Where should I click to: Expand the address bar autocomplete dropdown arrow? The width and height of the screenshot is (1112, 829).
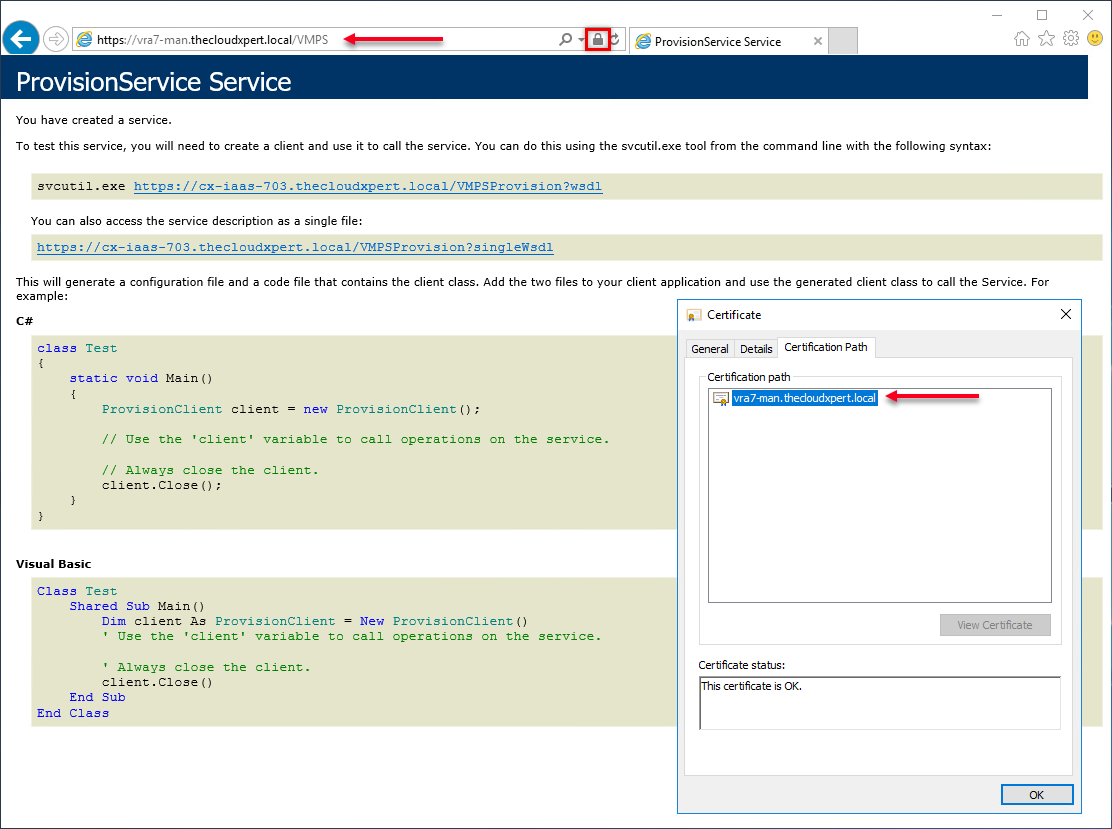coord(581,40)
